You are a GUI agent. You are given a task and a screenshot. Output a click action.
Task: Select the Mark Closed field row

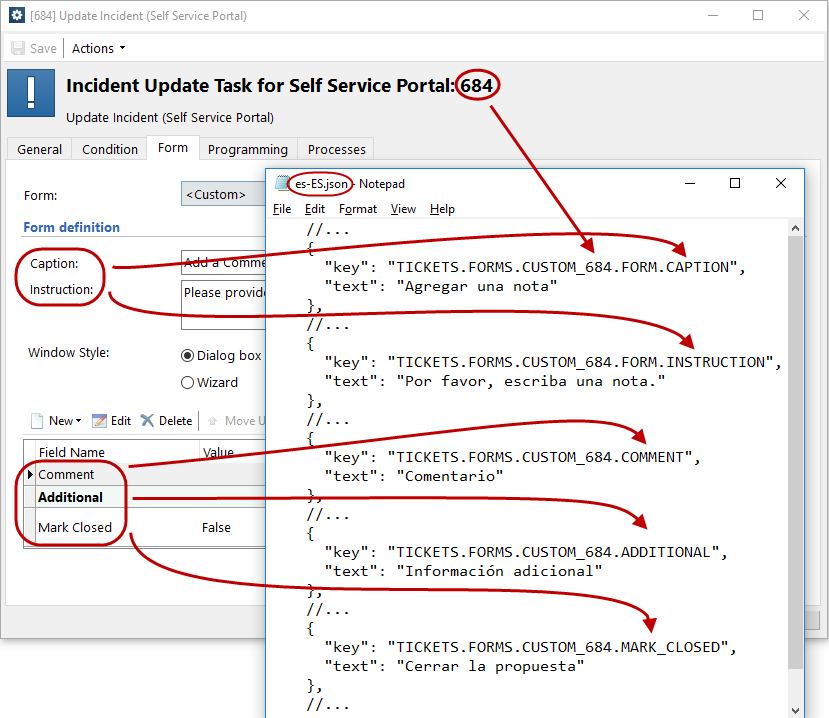(144, 527)
